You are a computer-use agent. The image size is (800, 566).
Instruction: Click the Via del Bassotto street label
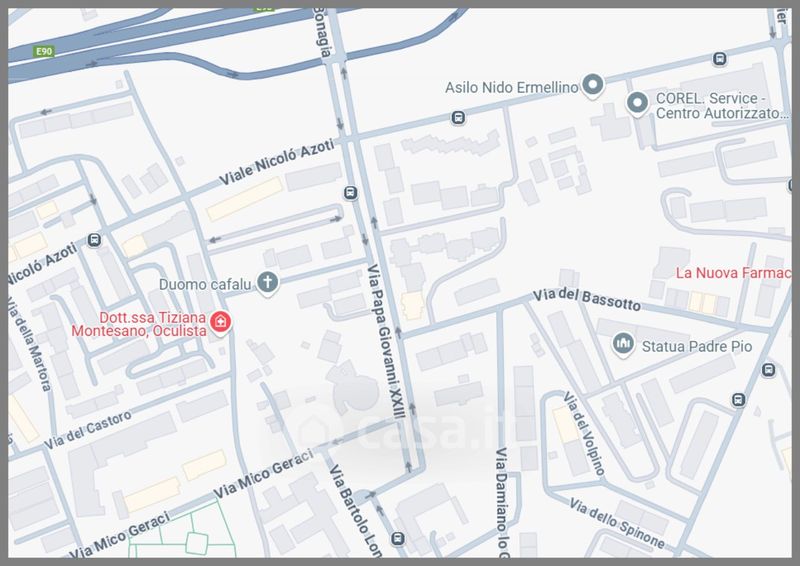pyautogui.click(x=587, y=300)
